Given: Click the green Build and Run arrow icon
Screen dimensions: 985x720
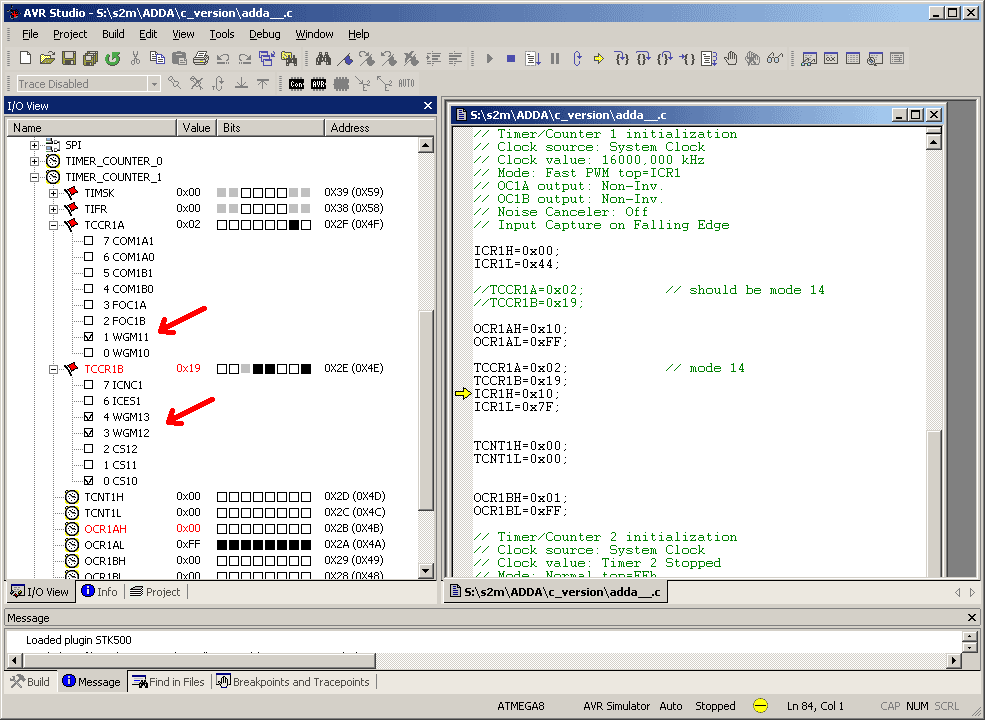Looking at the screenshot, I should (112, 58).
